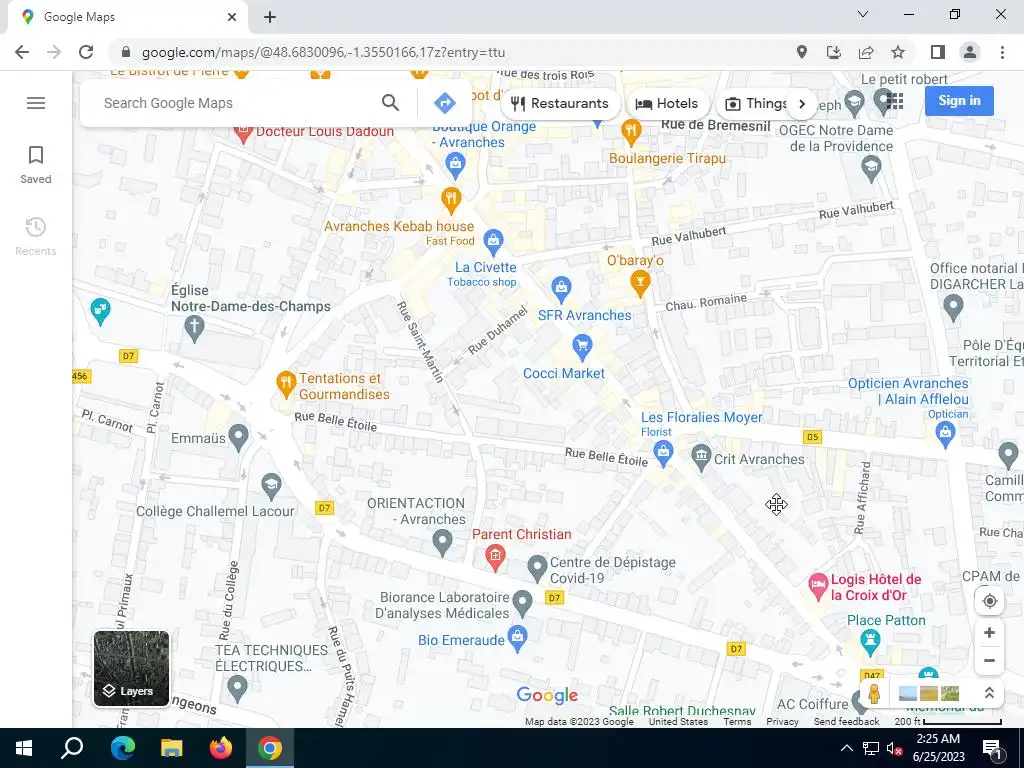
Task: Click the Docteur Louis Dadoun pin
Action: point(244,134)
